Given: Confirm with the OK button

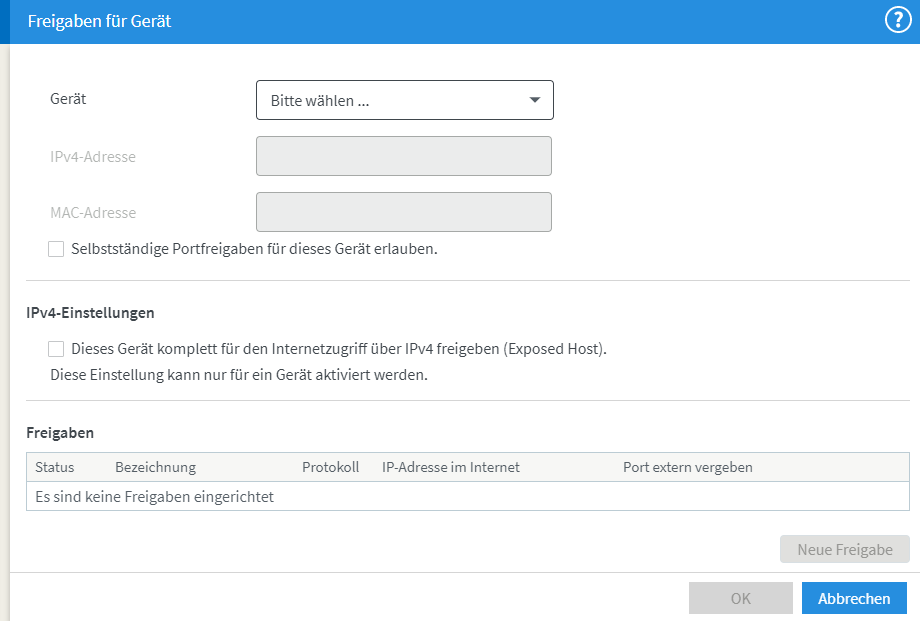Looking at the screenshot, I should [x=740, y=598].
